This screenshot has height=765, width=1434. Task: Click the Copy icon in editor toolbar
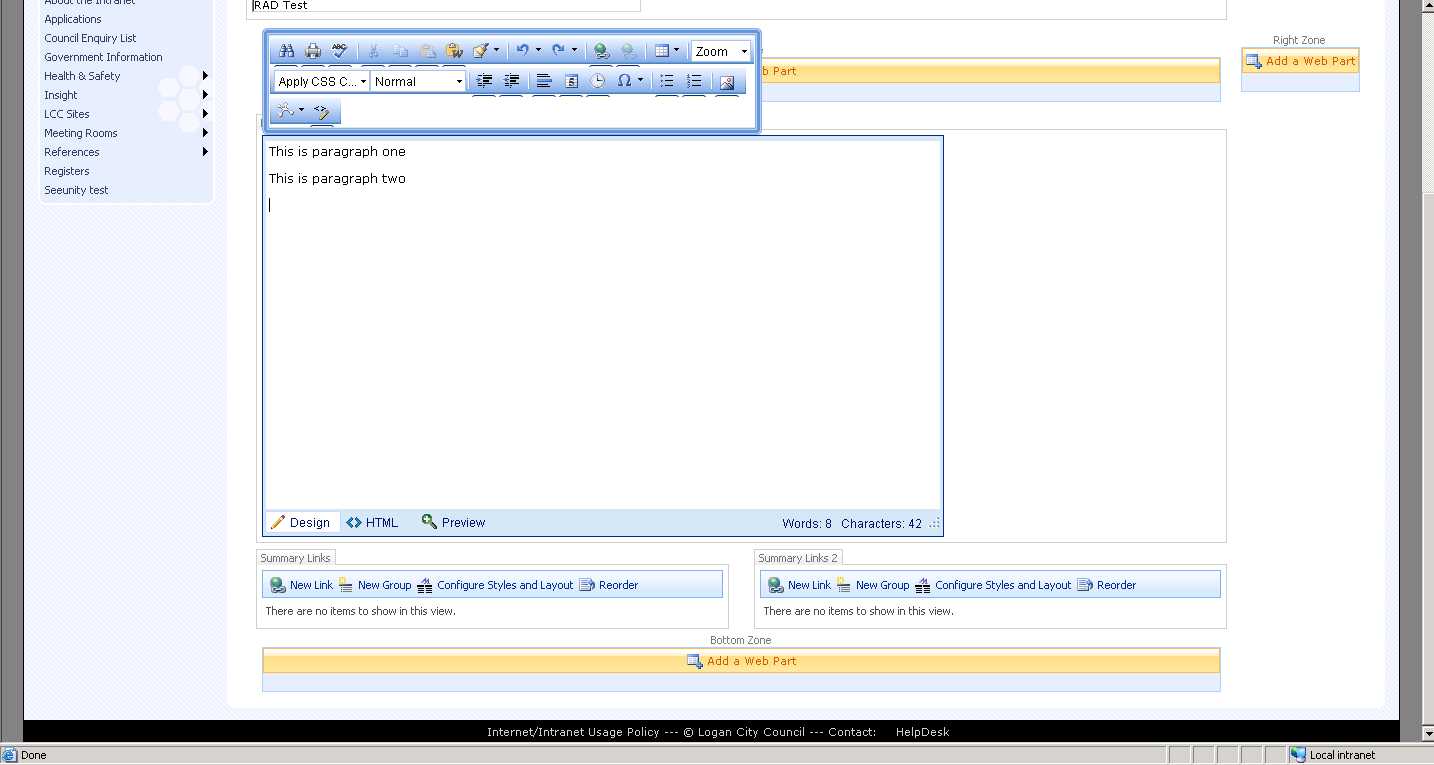coord(400,51)
